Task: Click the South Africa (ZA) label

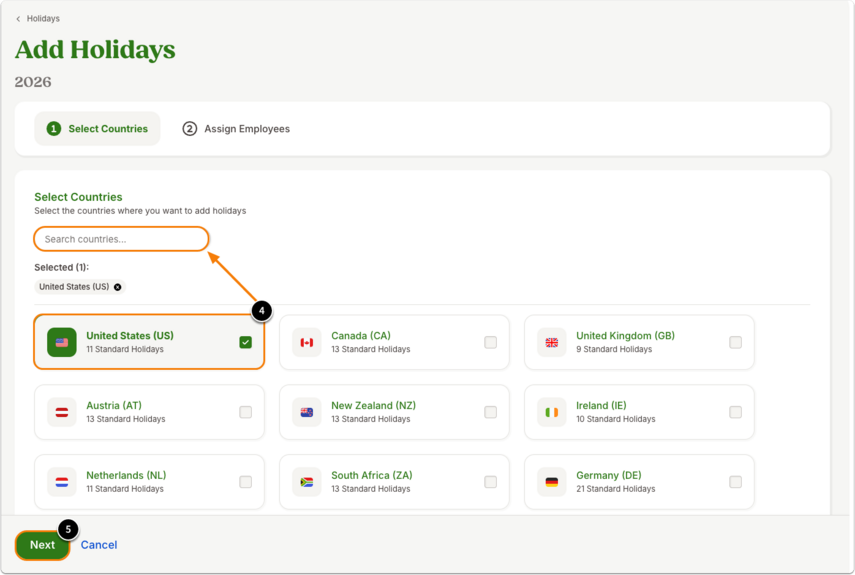Action: (x=372, y=475)
